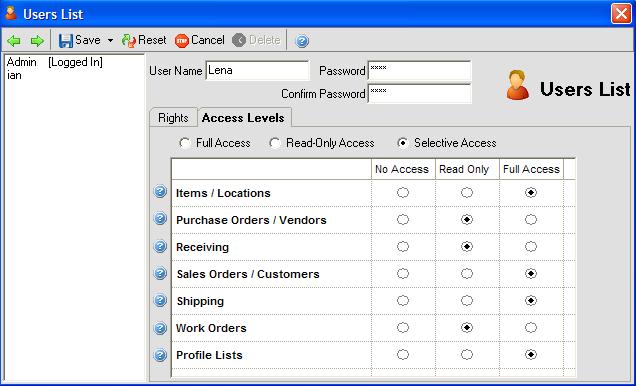Screen dimensions: 636x386
Task: Open help for Work Orders row
Action: click(x=160, y=328)
